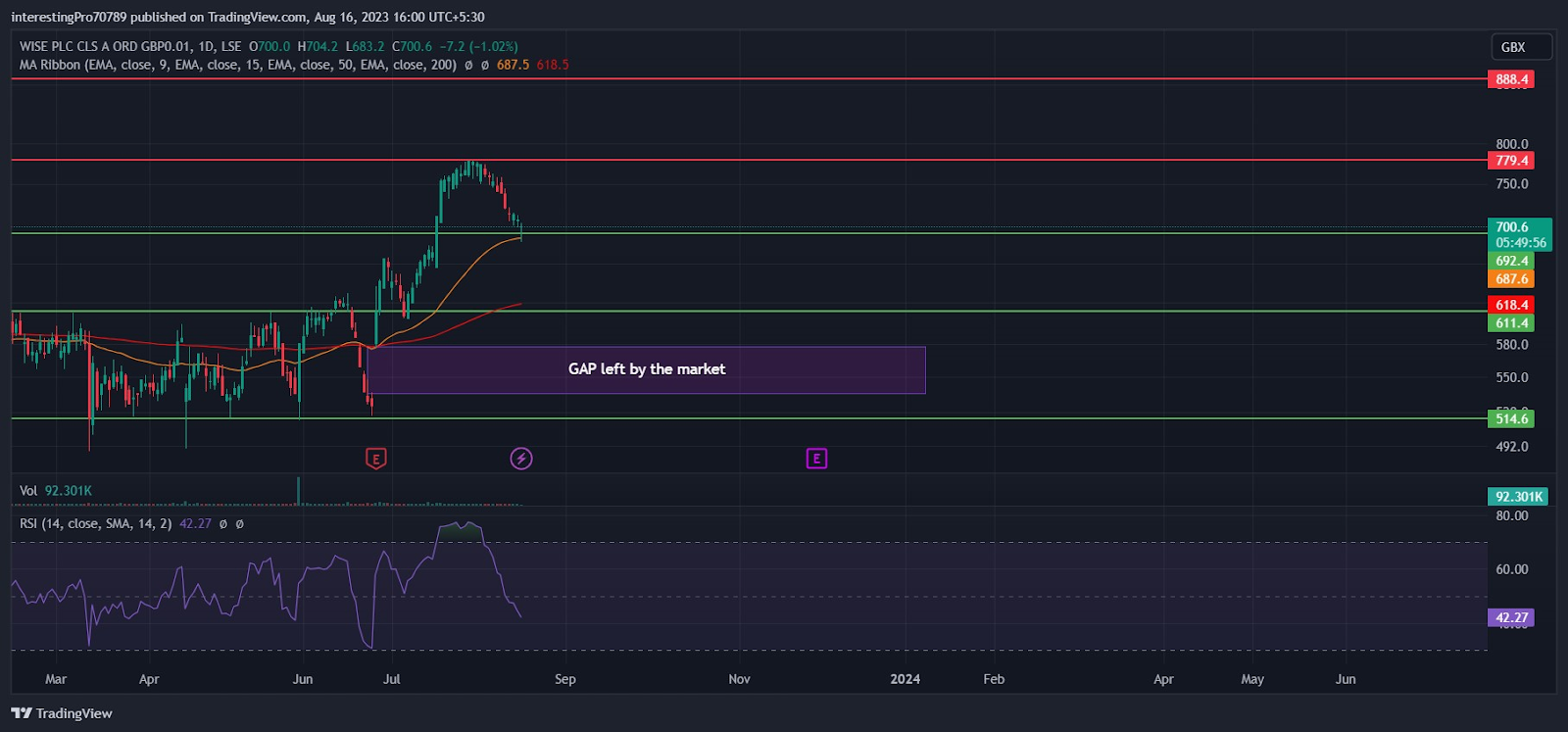1568x732 pixels.
Task: Click the 888.4 red price label
Action: coord(1511,79)
